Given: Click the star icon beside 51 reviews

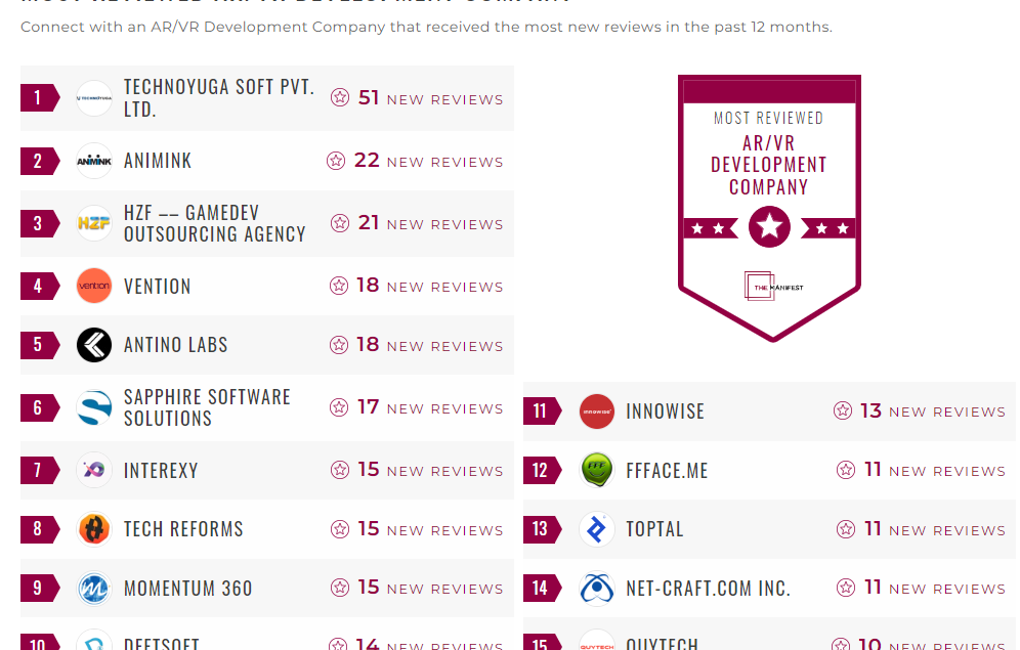Looking at the screenshot, I should 340,98.
